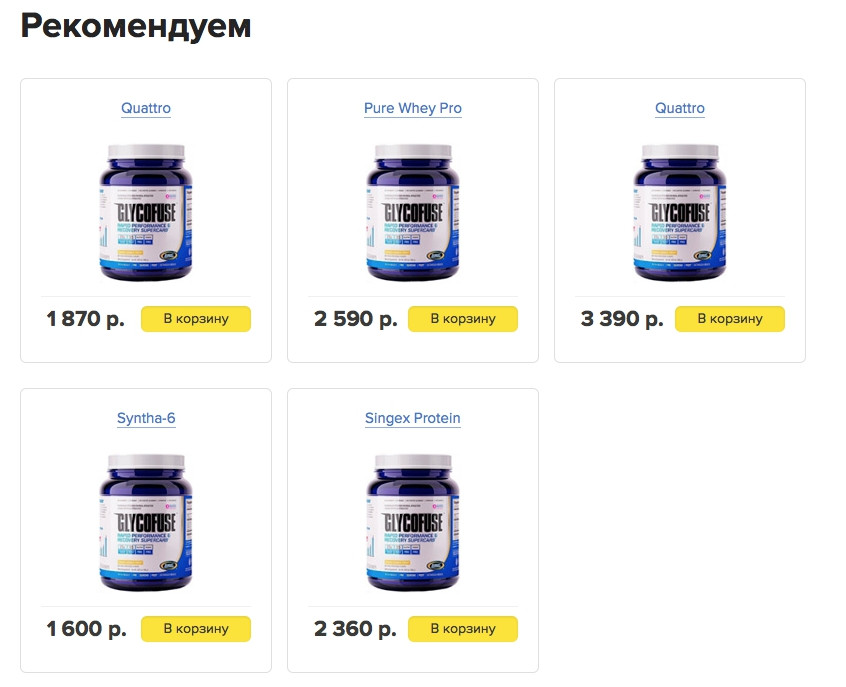Add the 1 870 р. Quattro to cart

click(196, 319)
